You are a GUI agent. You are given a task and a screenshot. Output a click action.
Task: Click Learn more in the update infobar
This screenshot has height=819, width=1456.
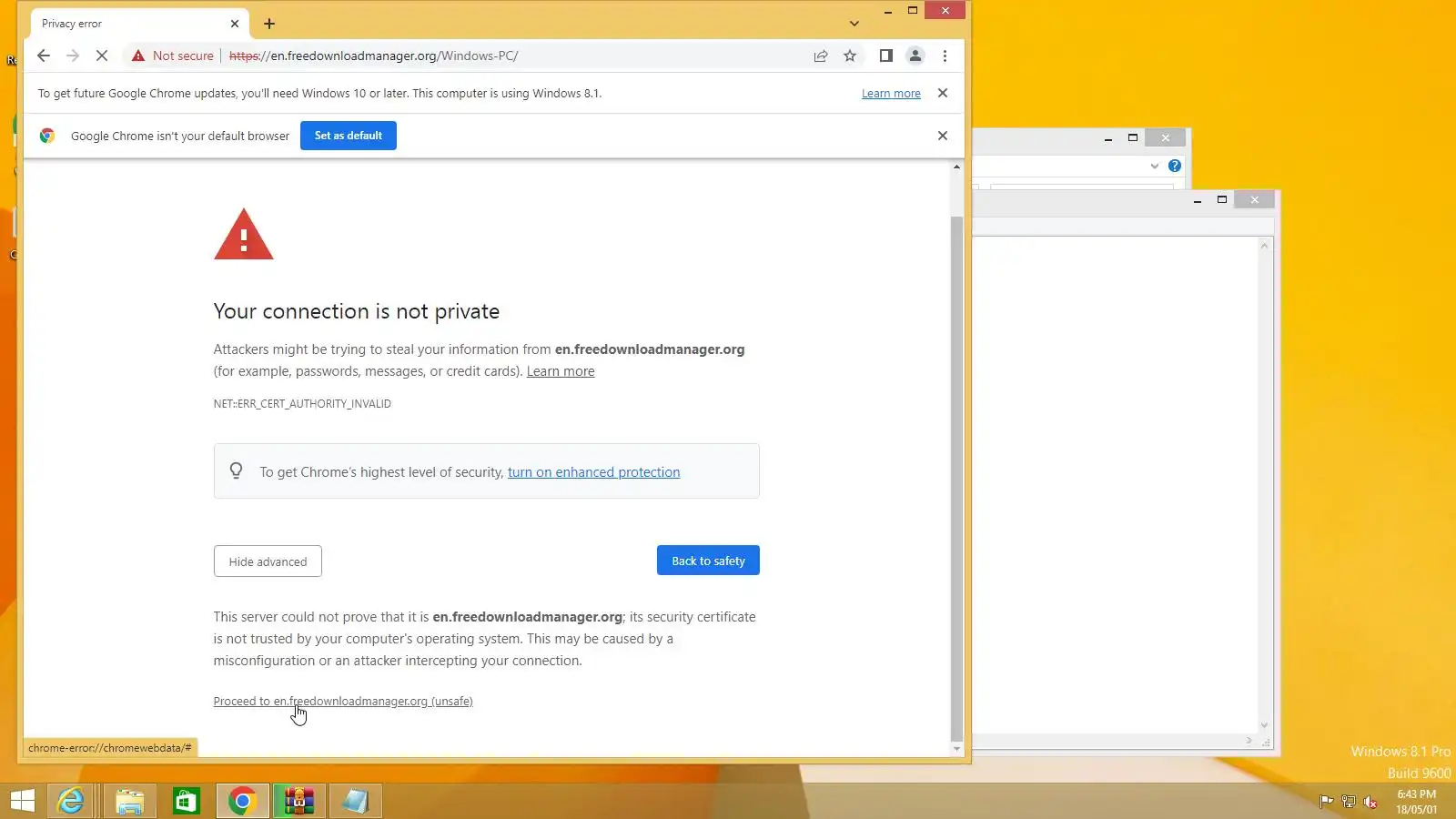[891, 94]
